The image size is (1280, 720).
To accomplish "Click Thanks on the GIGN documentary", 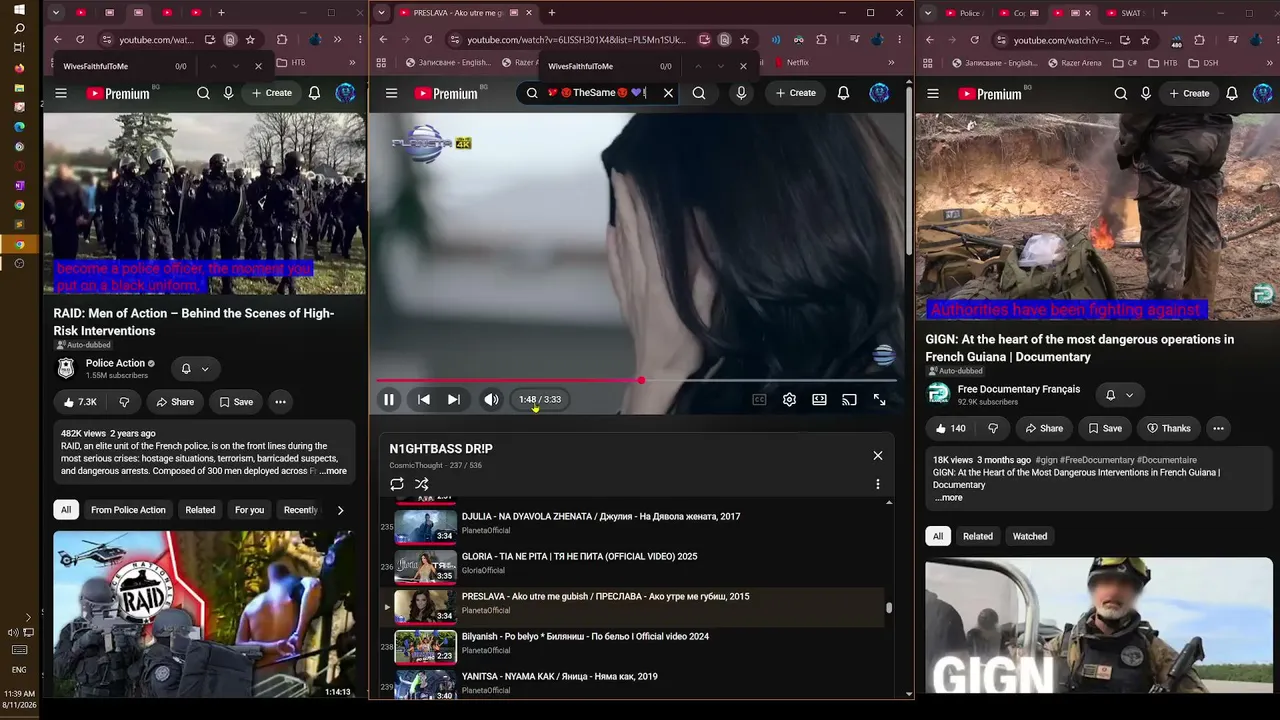I will coord(1168,428).
